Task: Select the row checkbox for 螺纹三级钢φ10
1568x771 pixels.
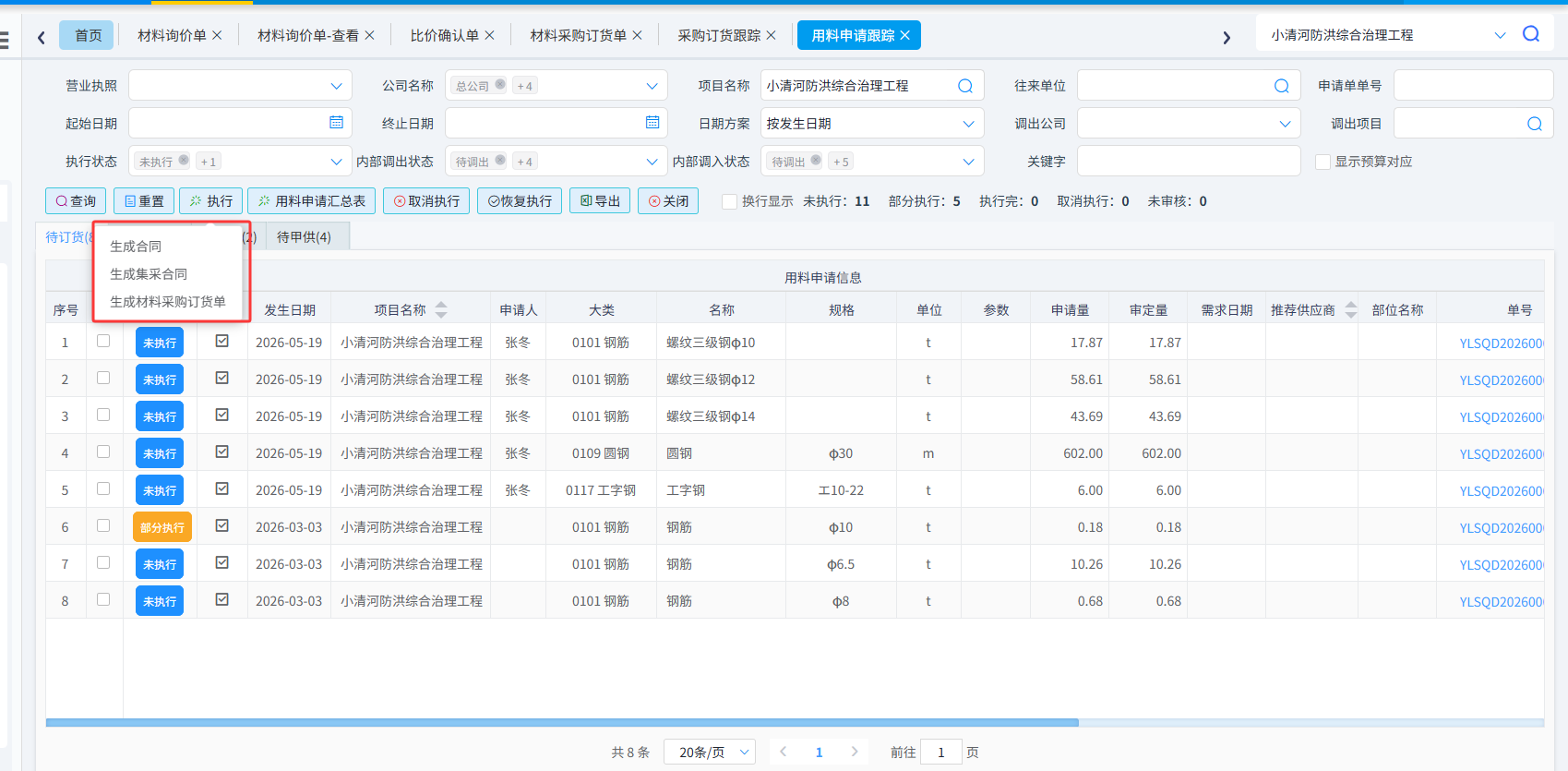Action: (103, 341)
